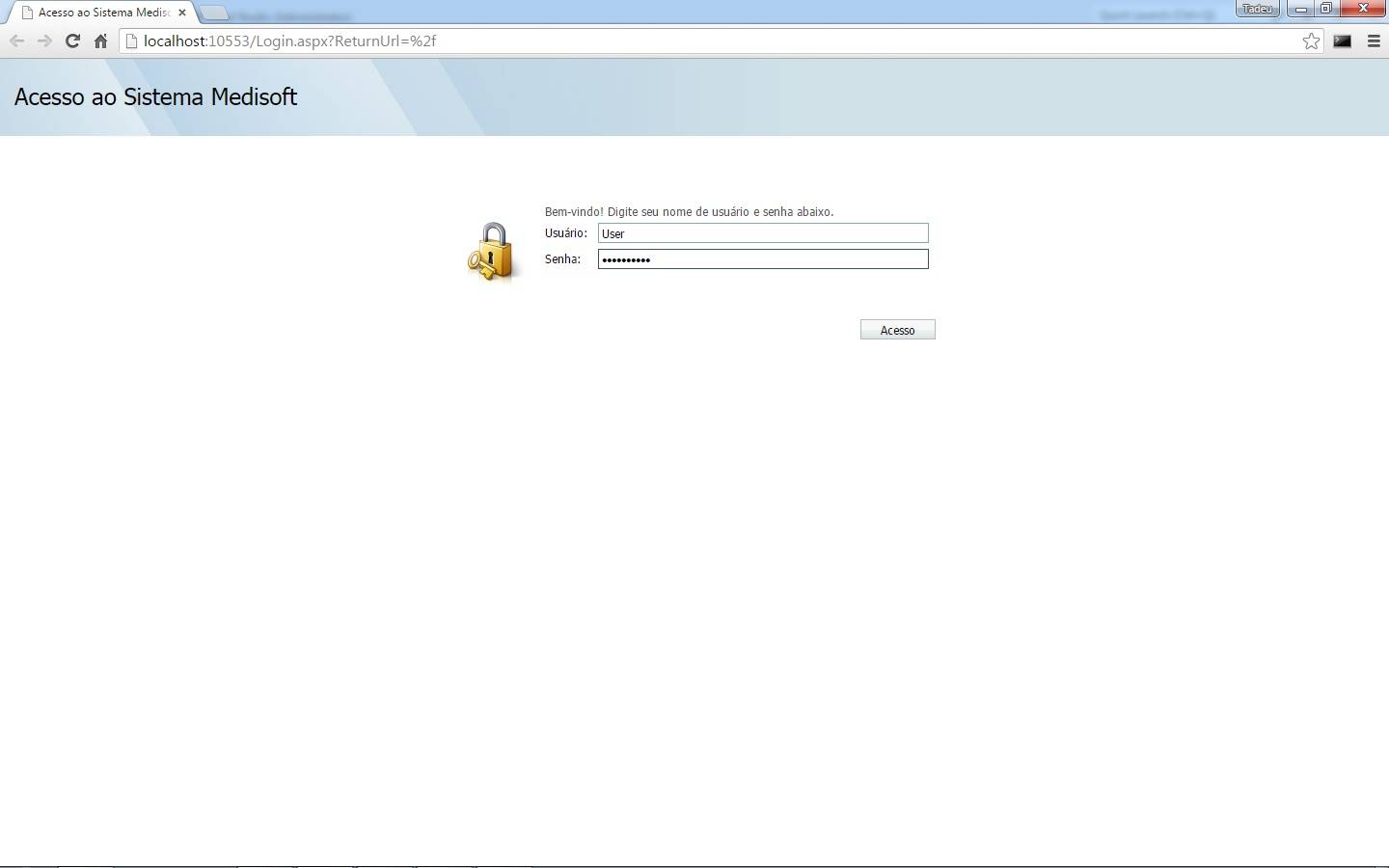
Task: Open the Chrome hamburger menu
Action: click(x=1374, y=41)
